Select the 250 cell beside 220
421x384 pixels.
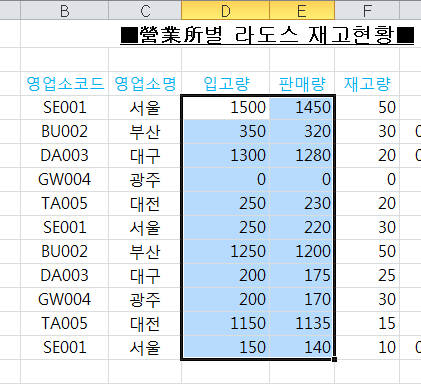pos(225,228)
